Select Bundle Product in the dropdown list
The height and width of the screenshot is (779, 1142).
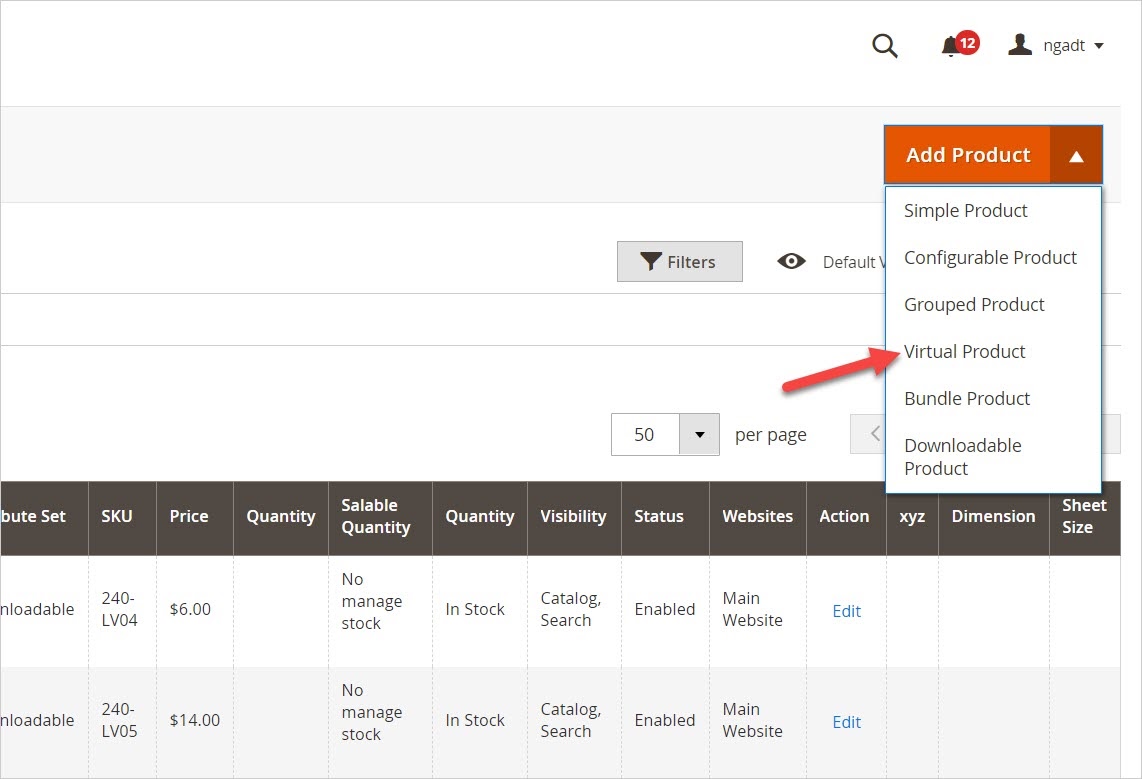[966, 398]
